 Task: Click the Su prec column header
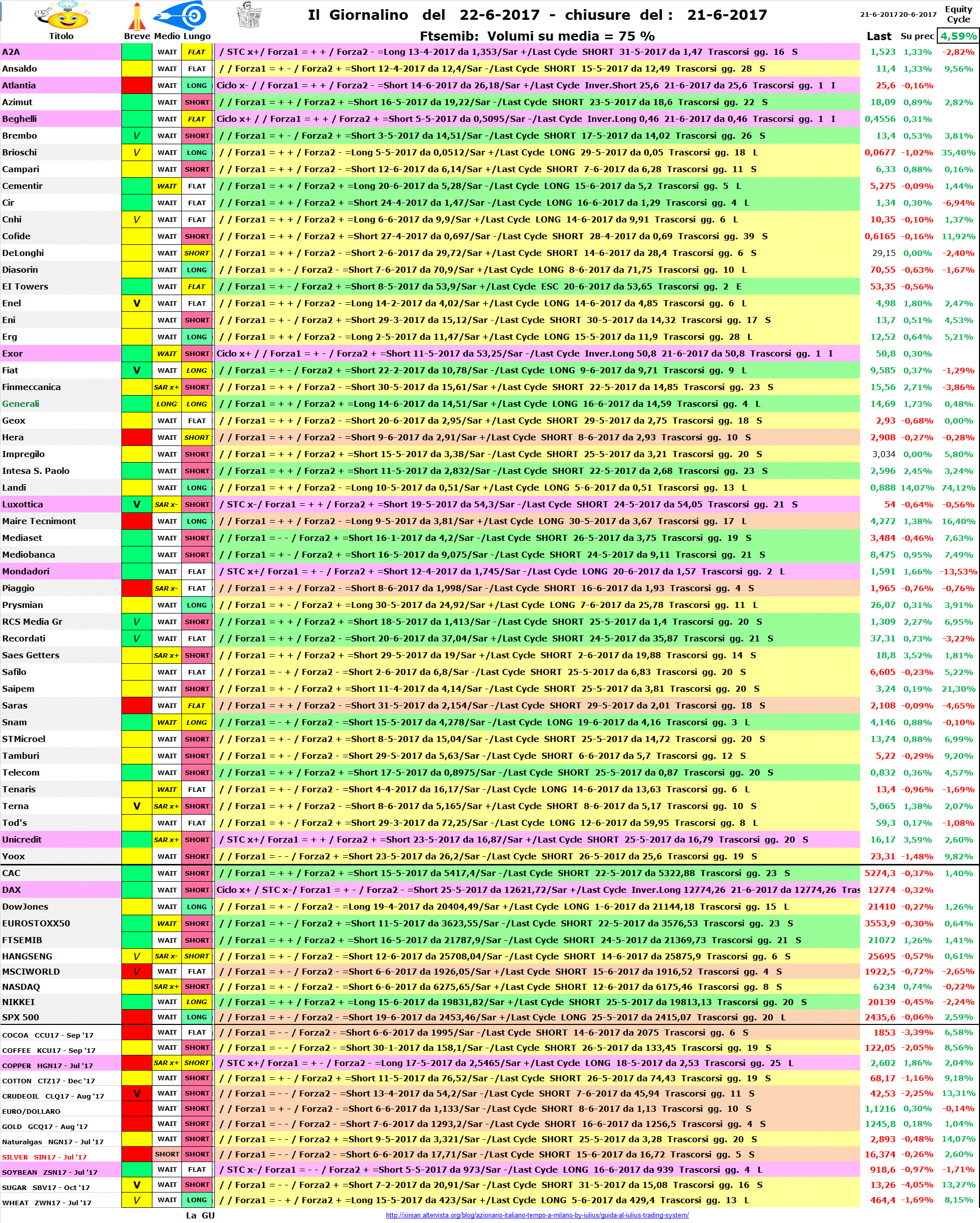click(917, 36)
